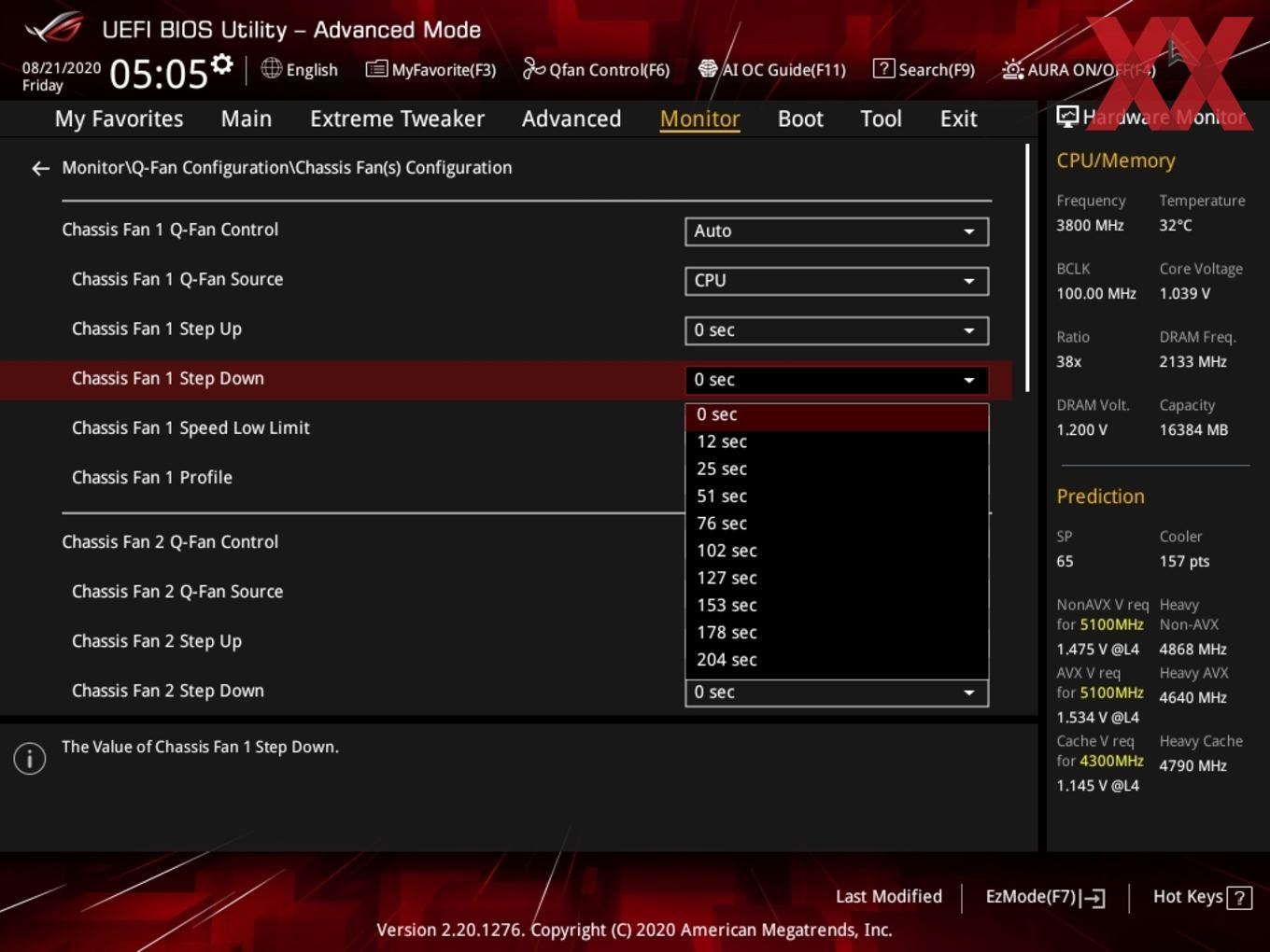Click Hardware Monitor screen icon

1067,117
